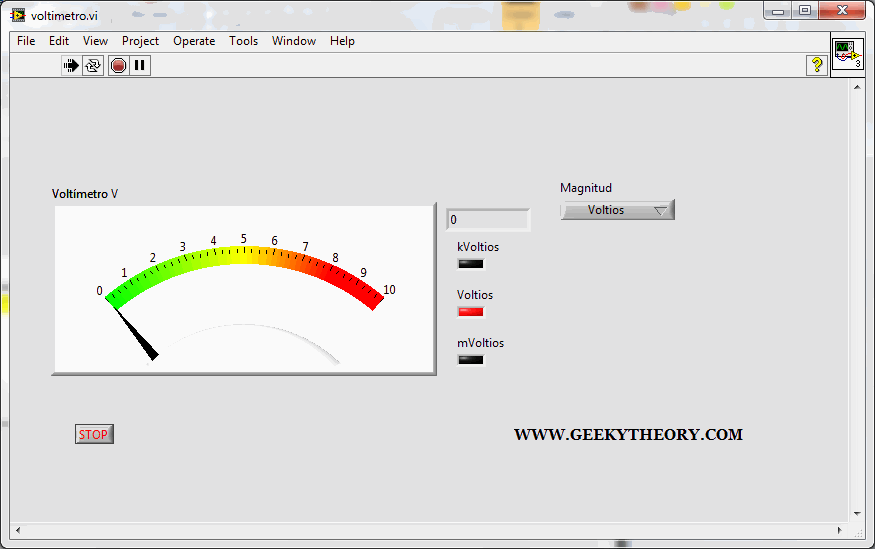Click the Magnitud label
The height and width of the screenshot is (549, 875).
pyautogui.click(x=586, y=188)
